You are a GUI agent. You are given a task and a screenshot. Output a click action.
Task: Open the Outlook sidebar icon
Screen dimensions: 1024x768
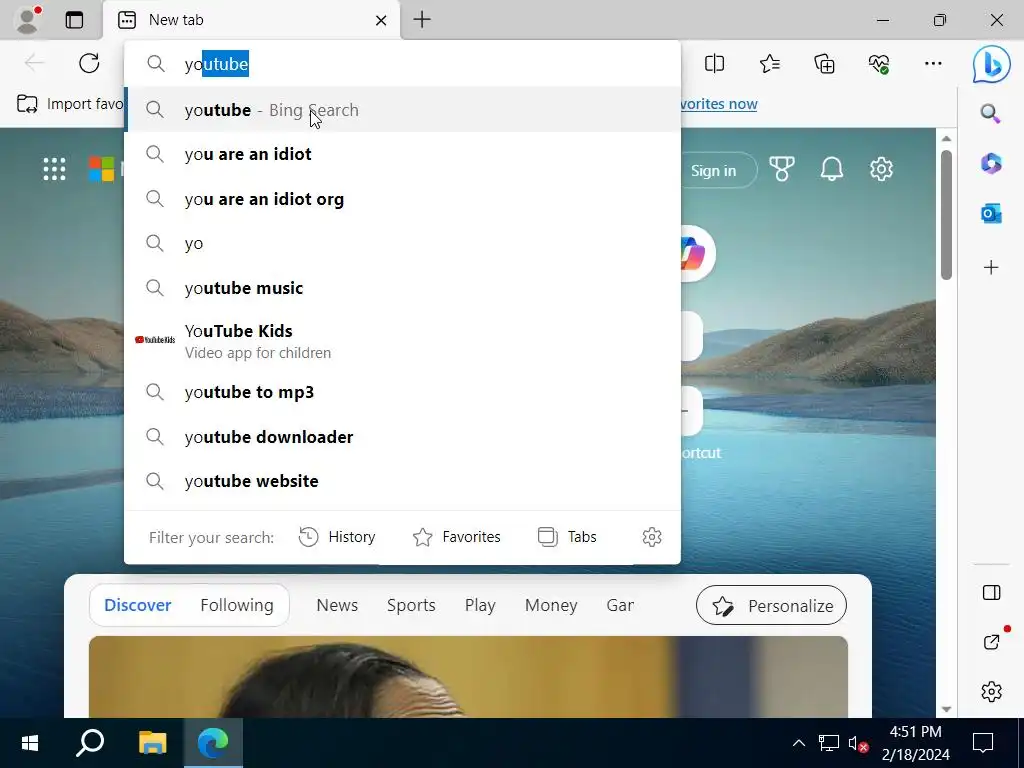pyautogui.click(x=991, y=214)
